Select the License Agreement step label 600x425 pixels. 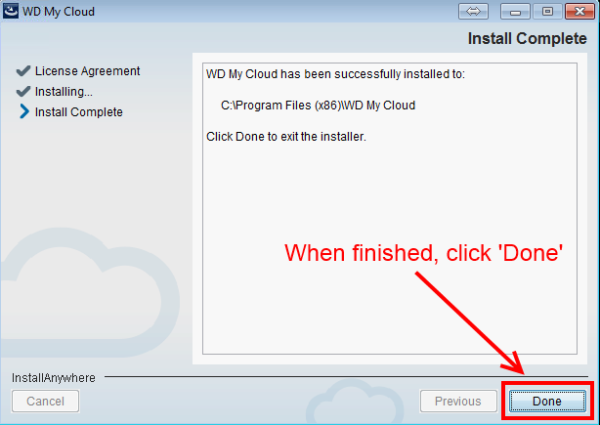pyautogui.click(x=87, y=71)
